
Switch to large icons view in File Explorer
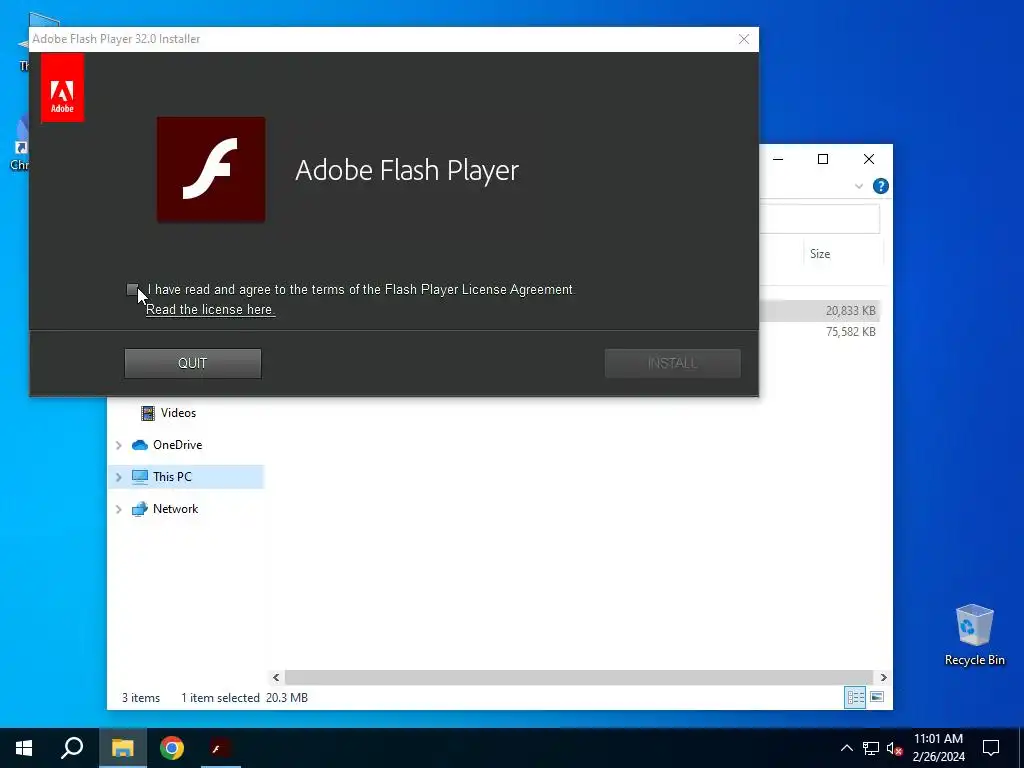point(877,697)
